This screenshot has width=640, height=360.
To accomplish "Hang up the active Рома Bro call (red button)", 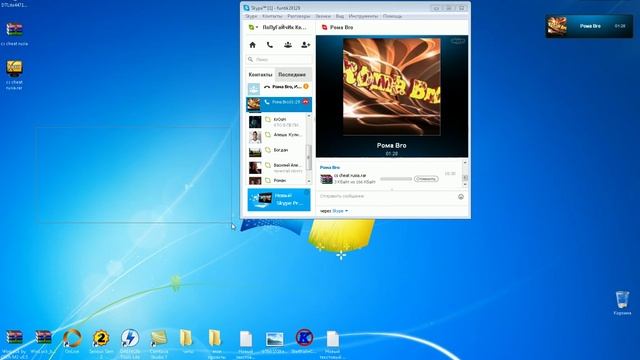I will point(306,102).
